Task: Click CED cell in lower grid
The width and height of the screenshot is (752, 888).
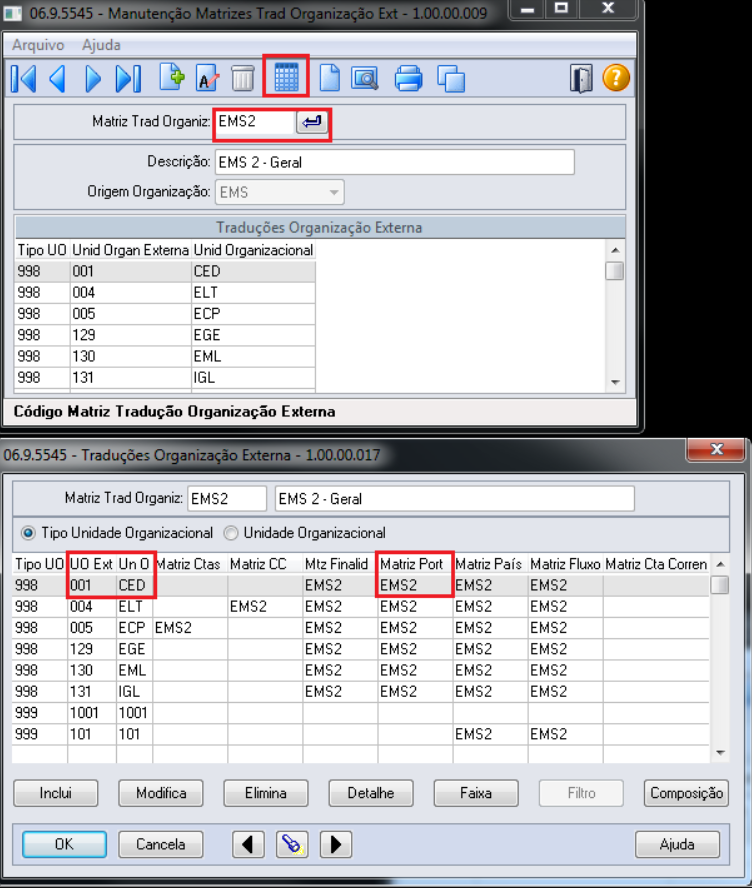Action: tap(134, 585)
